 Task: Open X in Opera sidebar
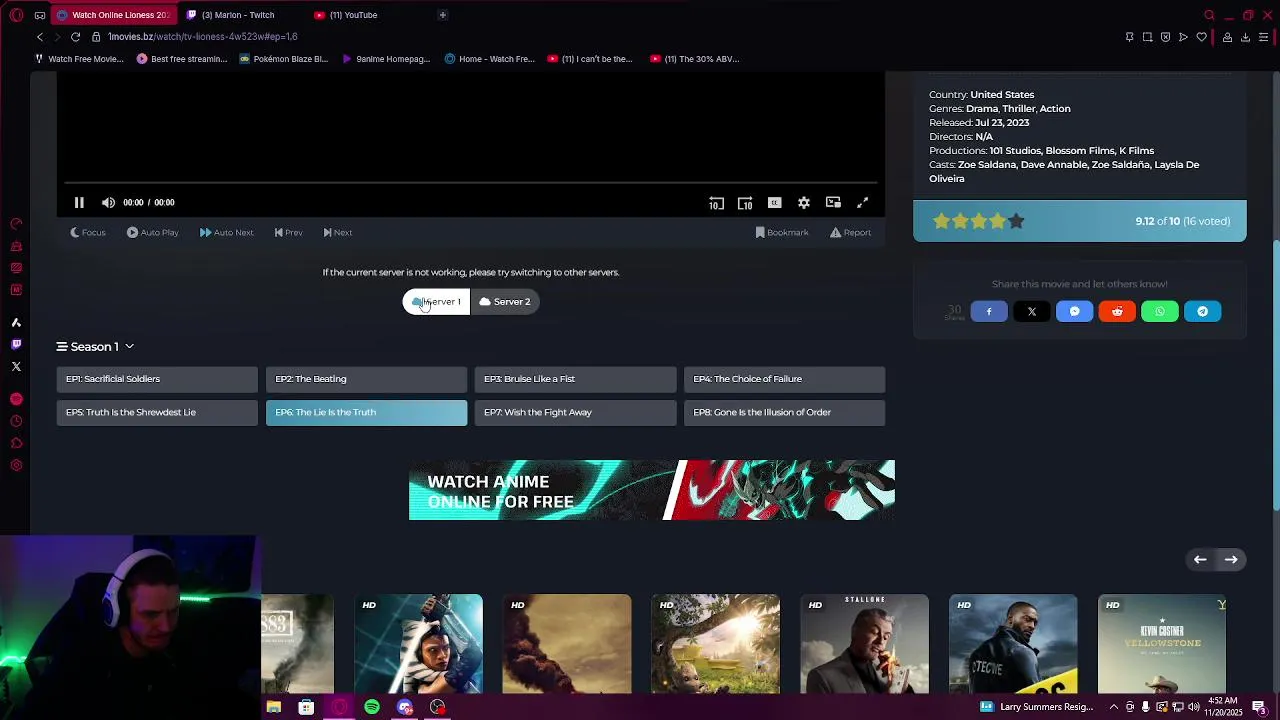(16, 366)
